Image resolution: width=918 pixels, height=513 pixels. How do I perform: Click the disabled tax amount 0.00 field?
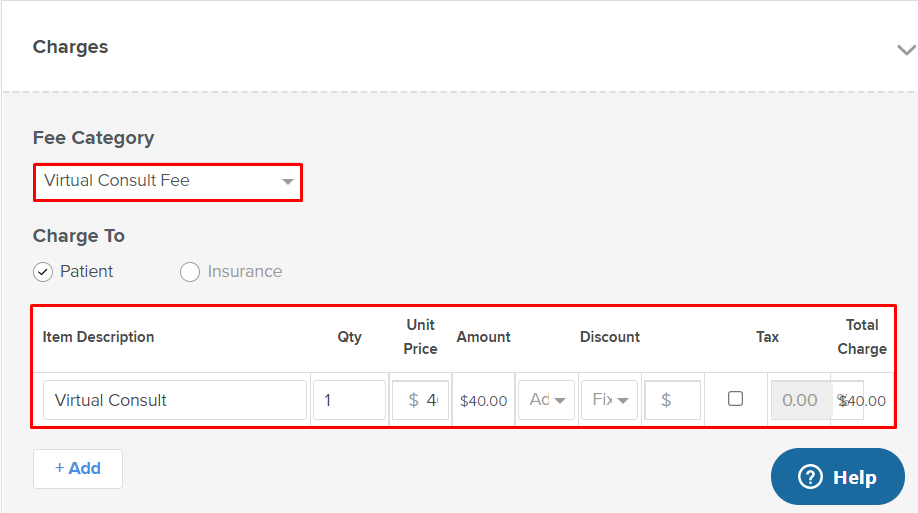point(801,400)
